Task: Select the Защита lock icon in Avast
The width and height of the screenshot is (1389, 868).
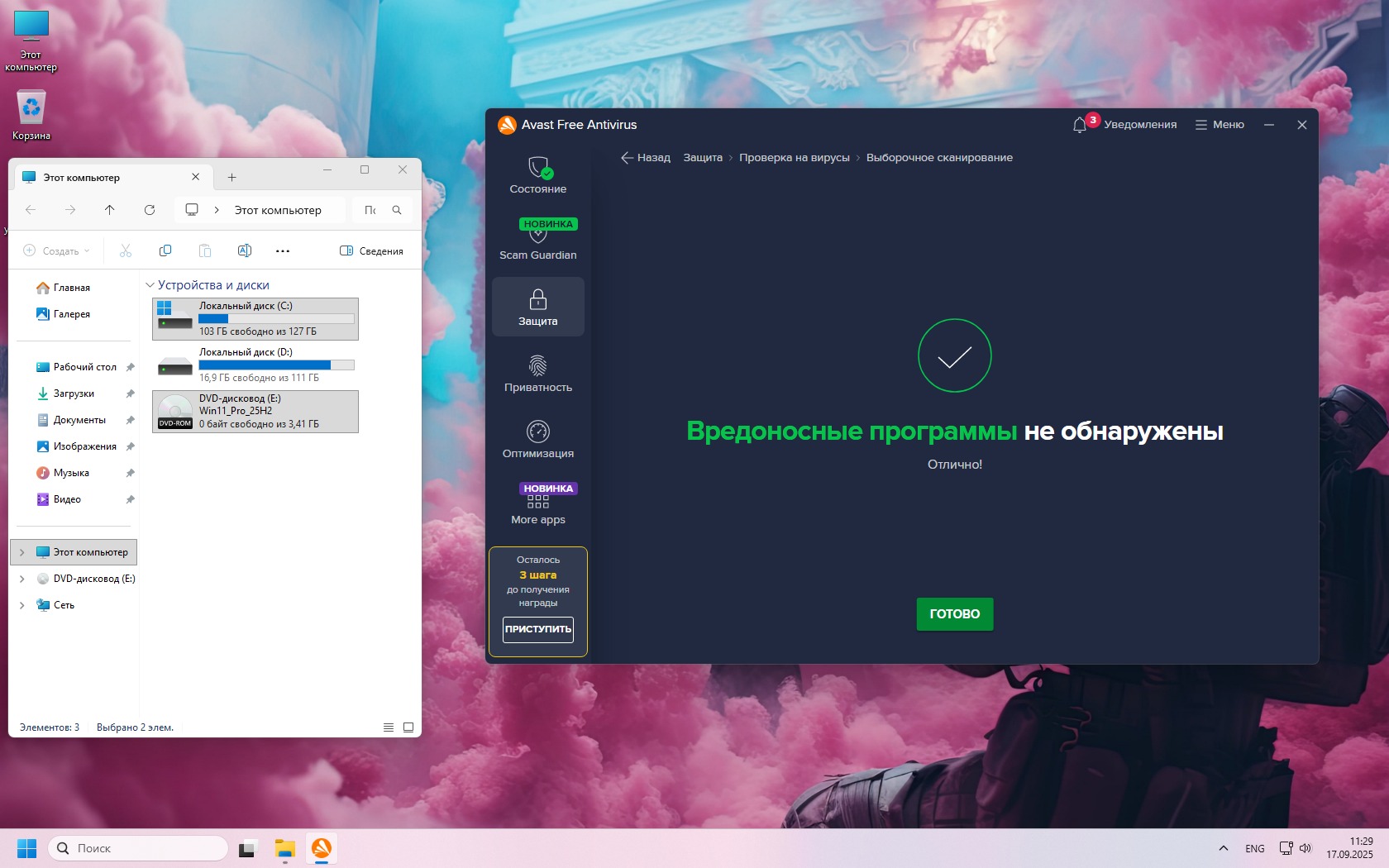Action: click(538, 307)
